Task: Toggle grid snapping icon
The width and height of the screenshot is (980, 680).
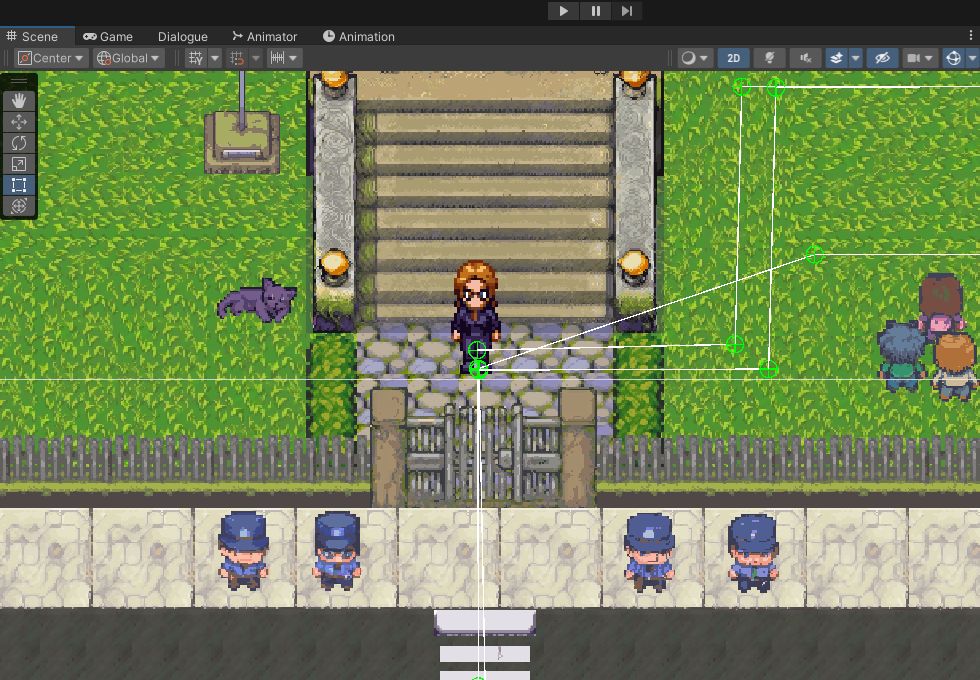Action: [236, 58]
